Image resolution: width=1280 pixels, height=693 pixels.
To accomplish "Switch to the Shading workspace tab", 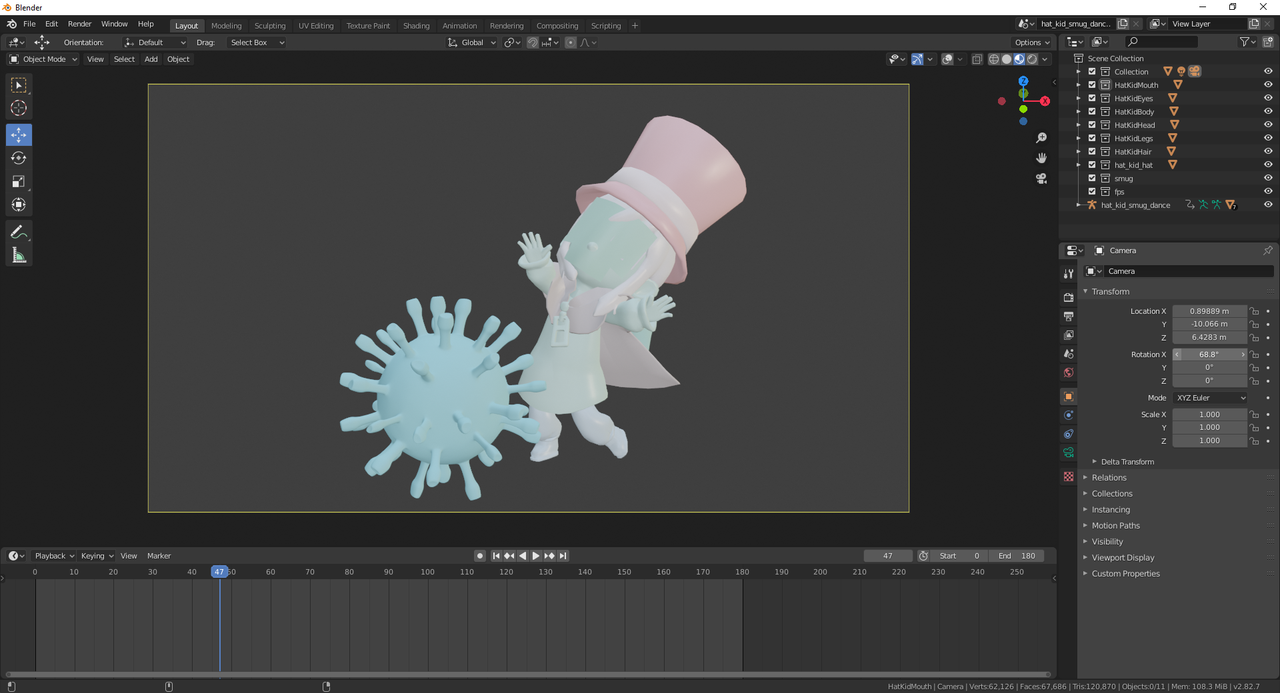I will click(x=416, y=26).
